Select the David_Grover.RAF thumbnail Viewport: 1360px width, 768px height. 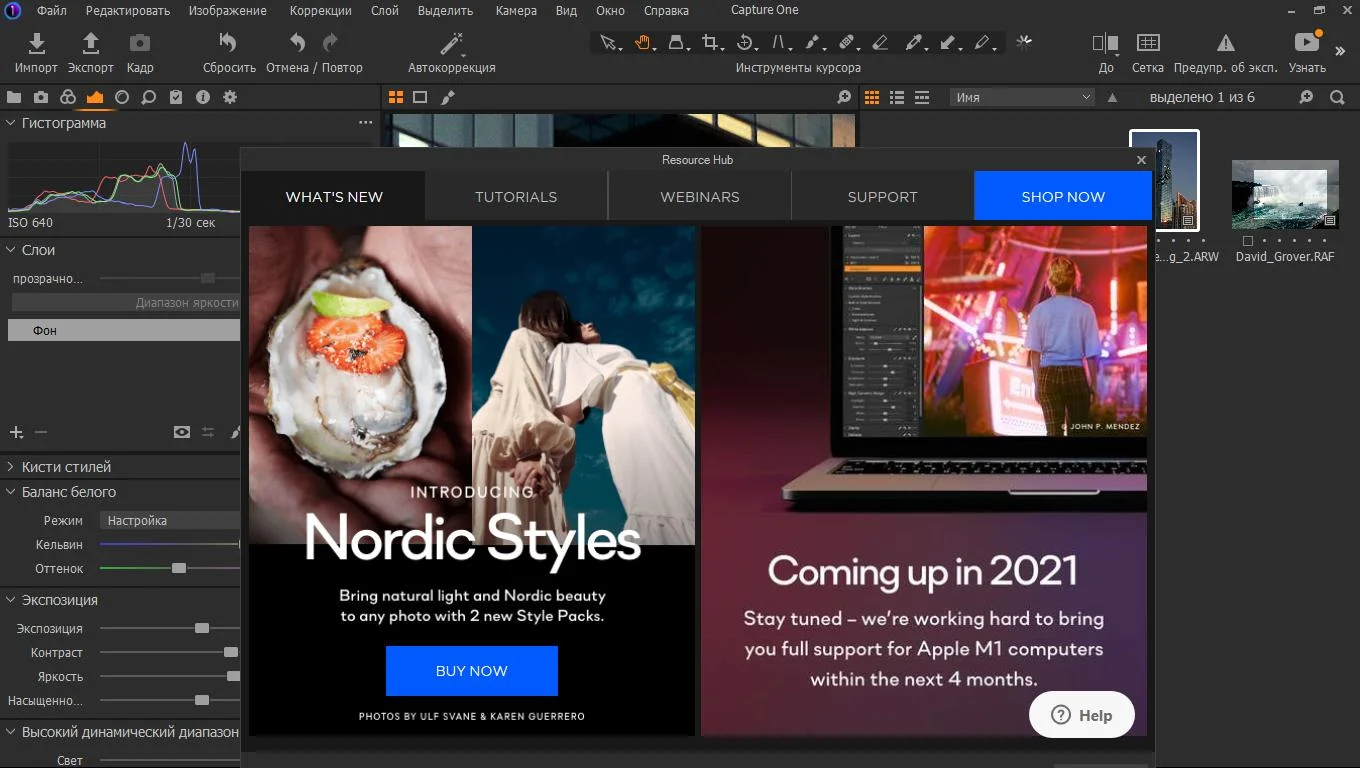coord(1285,196)
